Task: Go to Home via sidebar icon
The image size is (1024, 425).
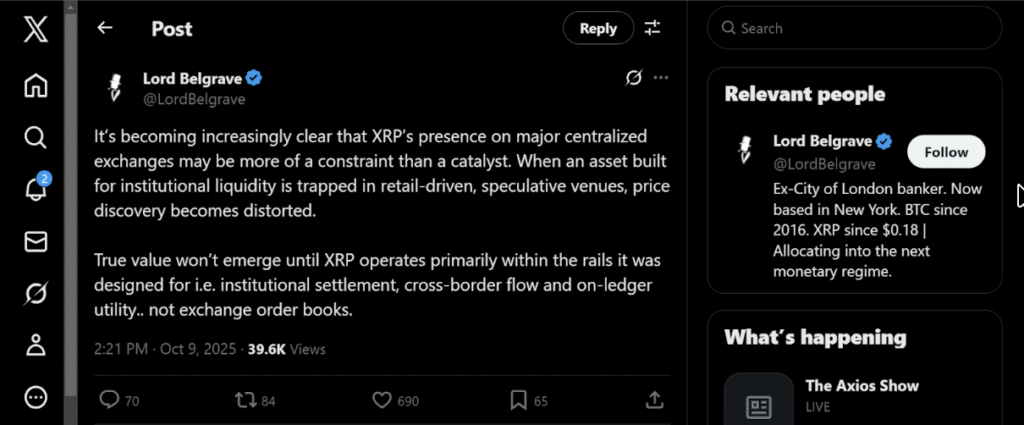Action: 35,86
